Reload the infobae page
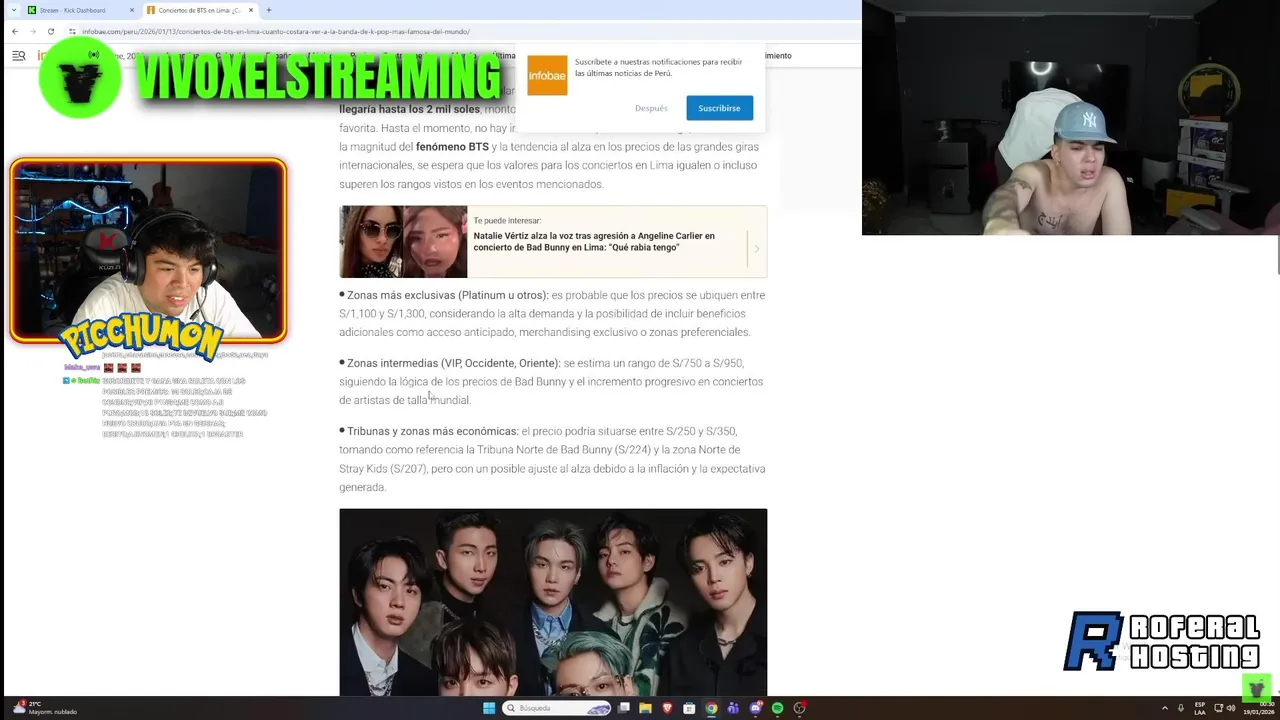This screenshot has width=1280, height=720. (51, 31)
